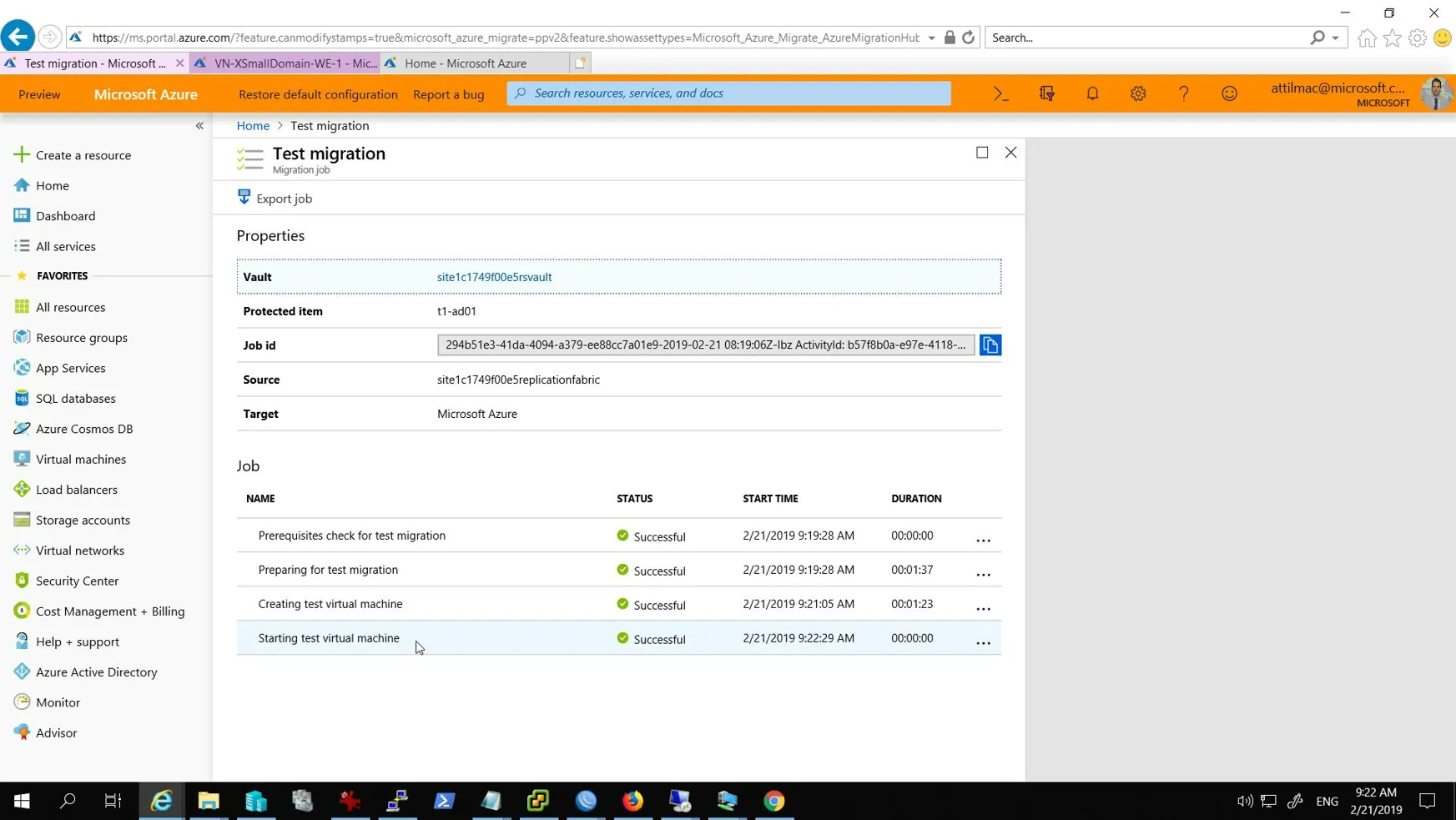Switch to VN-XSmallDomain-WE-1 browser tab
Screen dimensions: 1456x820
coord(285,63)
